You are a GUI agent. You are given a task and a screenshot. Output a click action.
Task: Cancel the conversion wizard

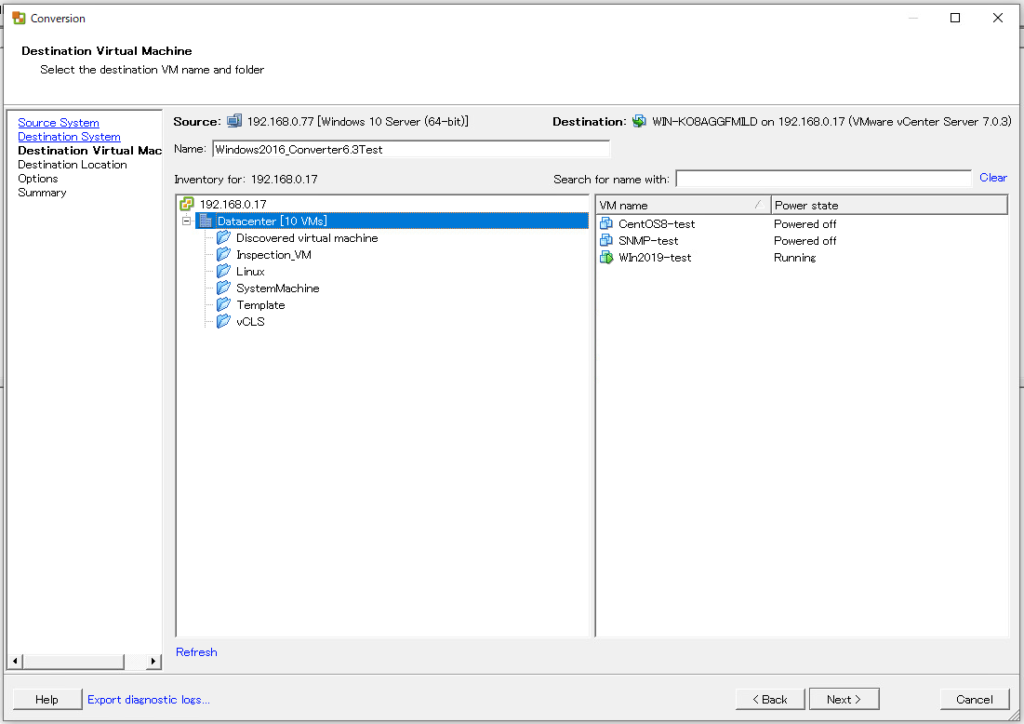(x=974, y=699)
